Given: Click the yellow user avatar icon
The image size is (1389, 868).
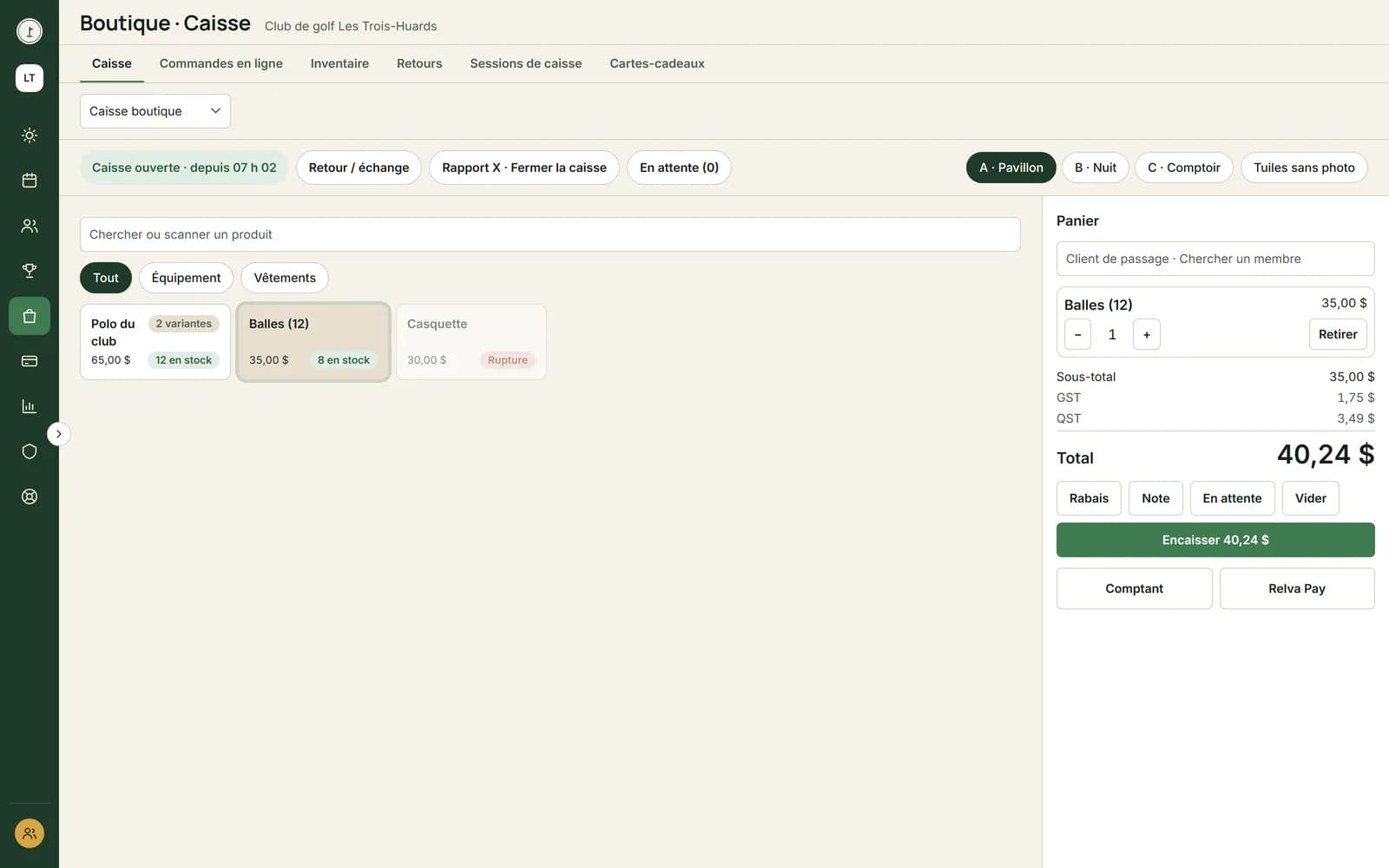Looking at the screenshot, I should click(30, 833).
